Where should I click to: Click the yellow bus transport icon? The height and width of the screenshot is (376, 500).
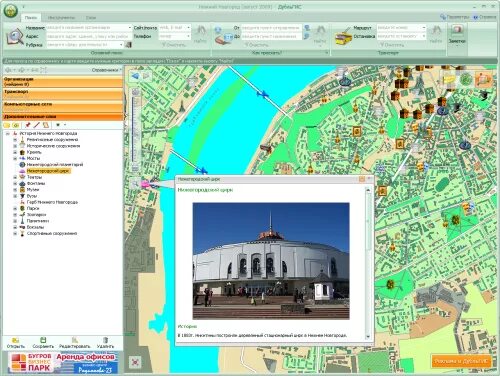pyautogui.click(x=343, y=36)
